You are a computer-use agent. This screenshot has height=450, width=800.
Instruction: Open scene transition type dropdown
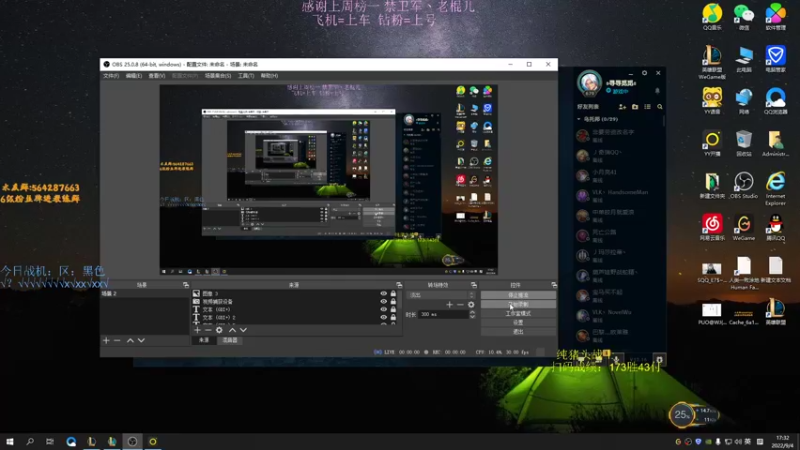coord(441,295)
